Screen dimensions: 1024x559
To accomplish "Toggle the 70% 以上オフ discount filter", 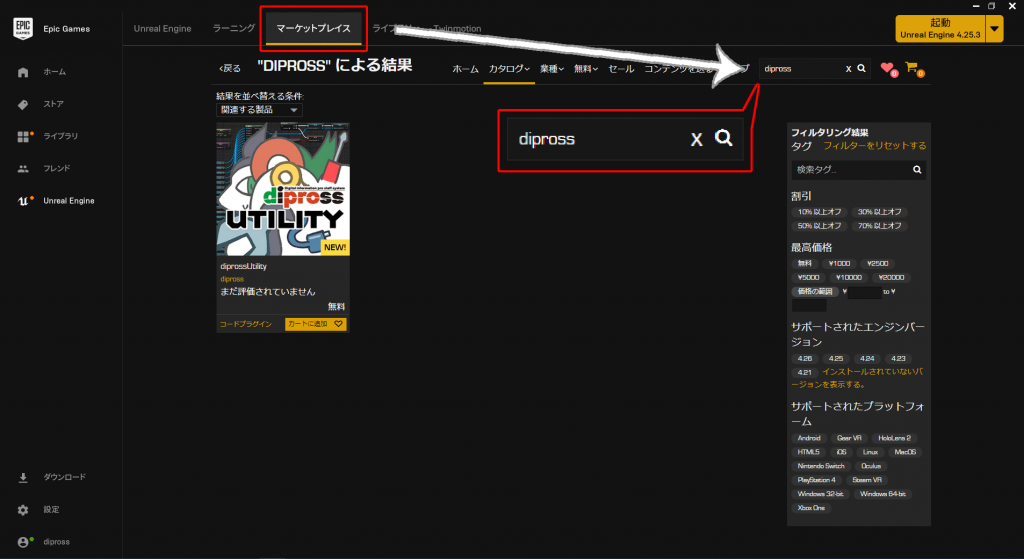I will (x=880, y=226).
